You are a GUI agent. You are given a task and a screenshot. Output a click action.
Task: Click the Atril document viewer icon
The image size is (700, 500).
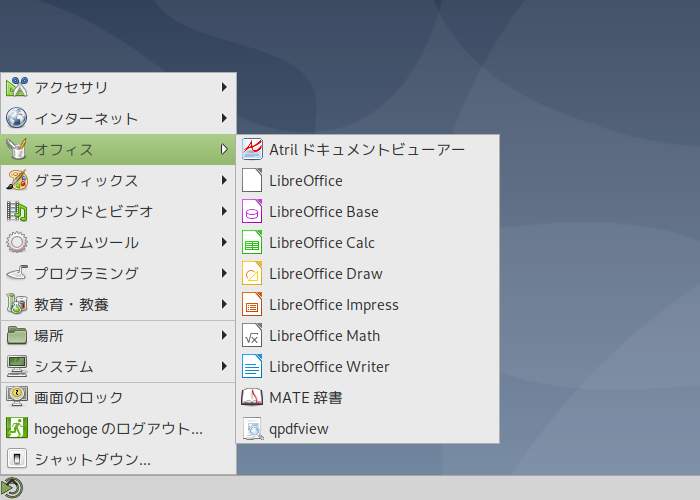click(252, 149)
